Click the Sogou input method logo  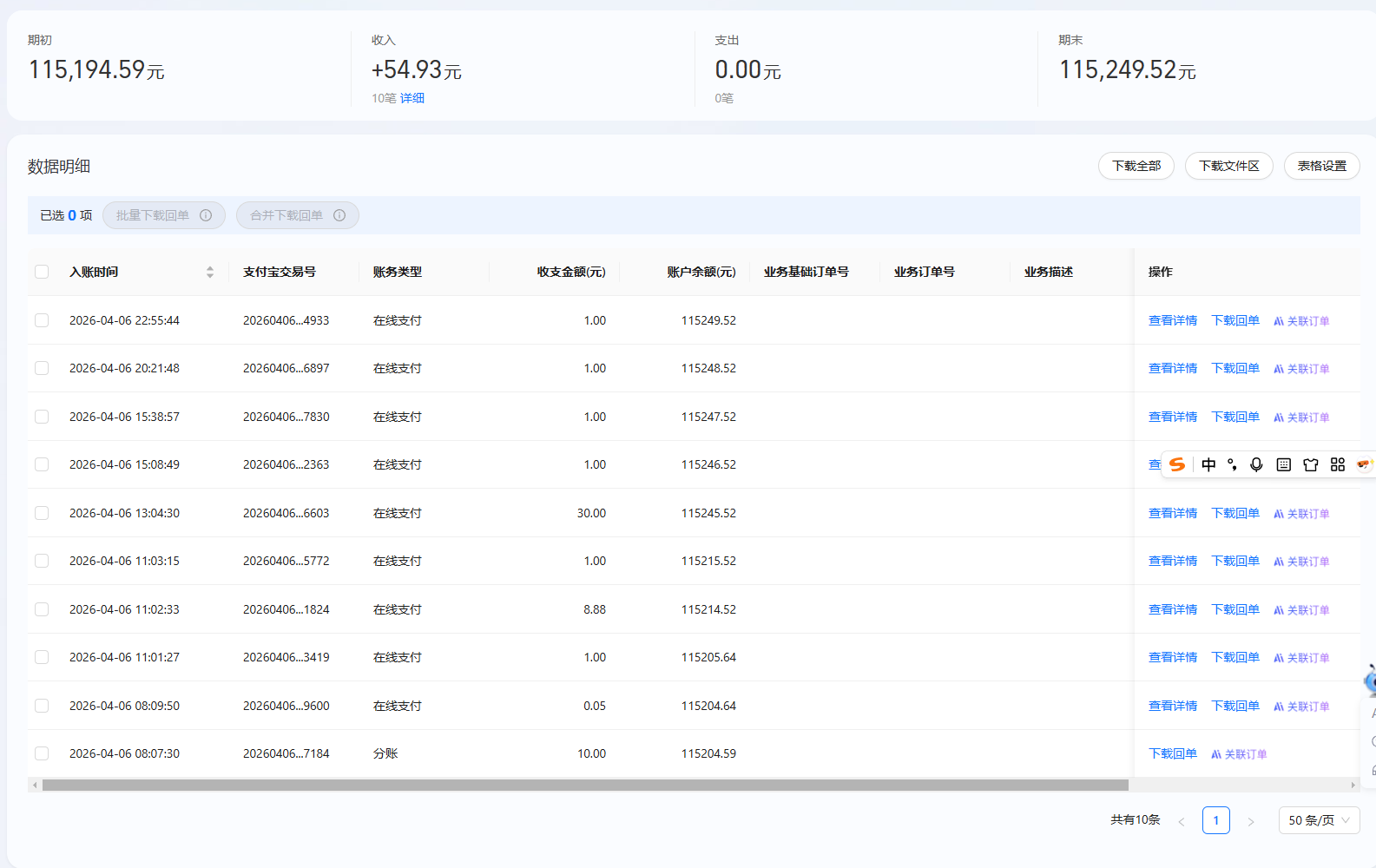pos(1177,465)
